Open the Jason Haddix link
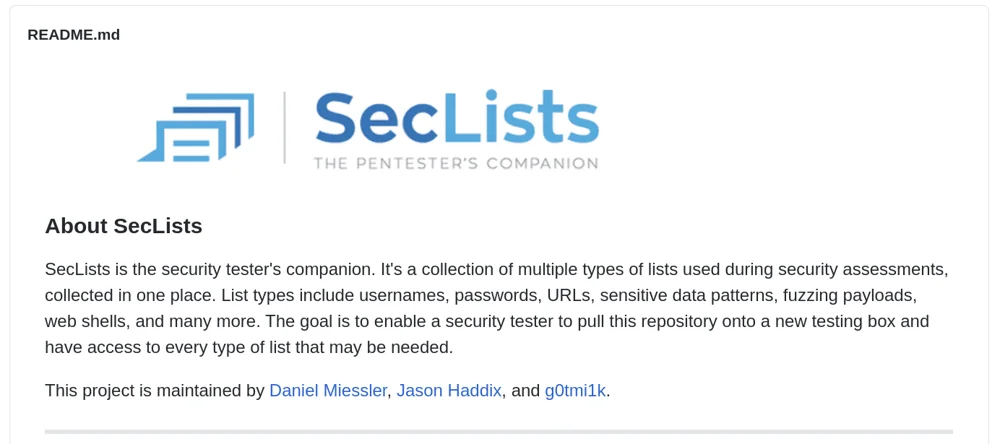 [448, 391]
